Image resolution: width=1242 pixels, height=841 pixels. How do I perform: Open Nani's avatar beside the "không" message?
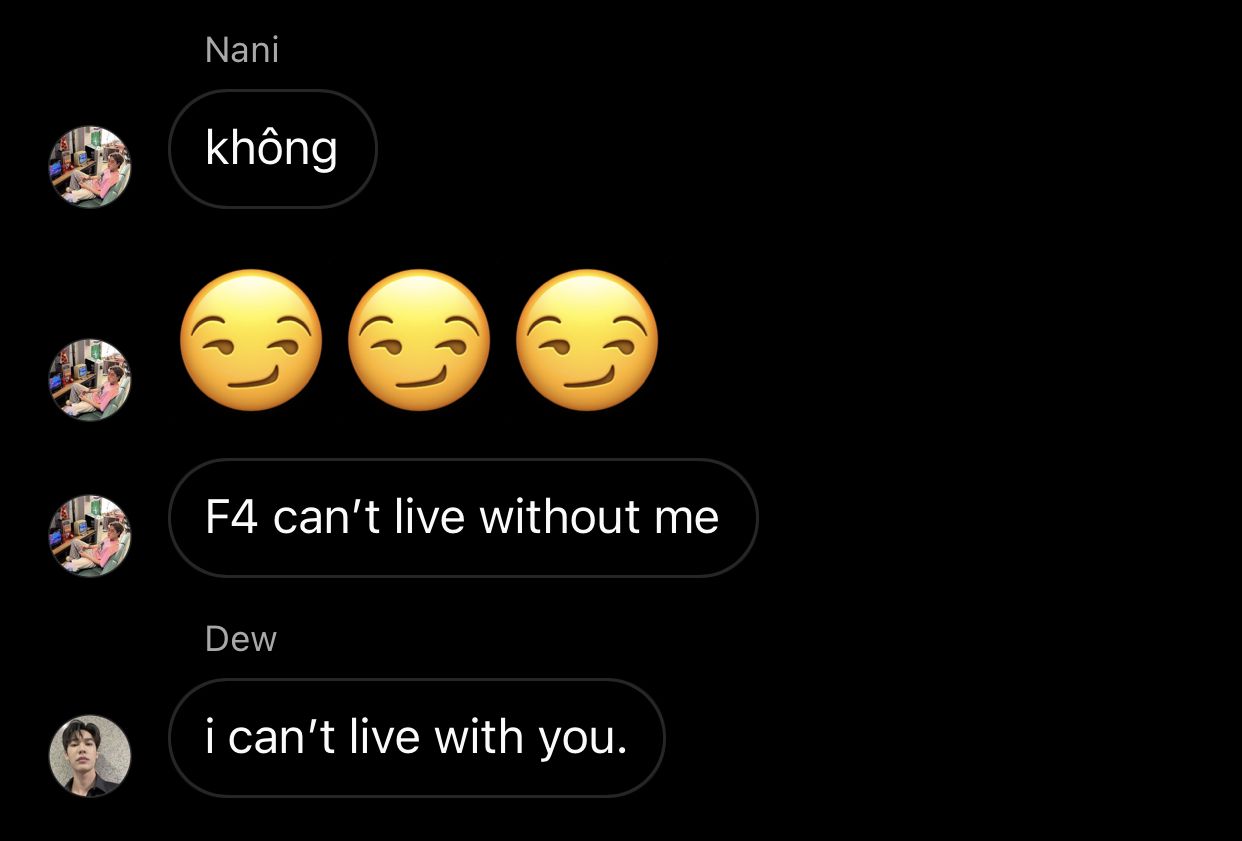click(90, 167)
